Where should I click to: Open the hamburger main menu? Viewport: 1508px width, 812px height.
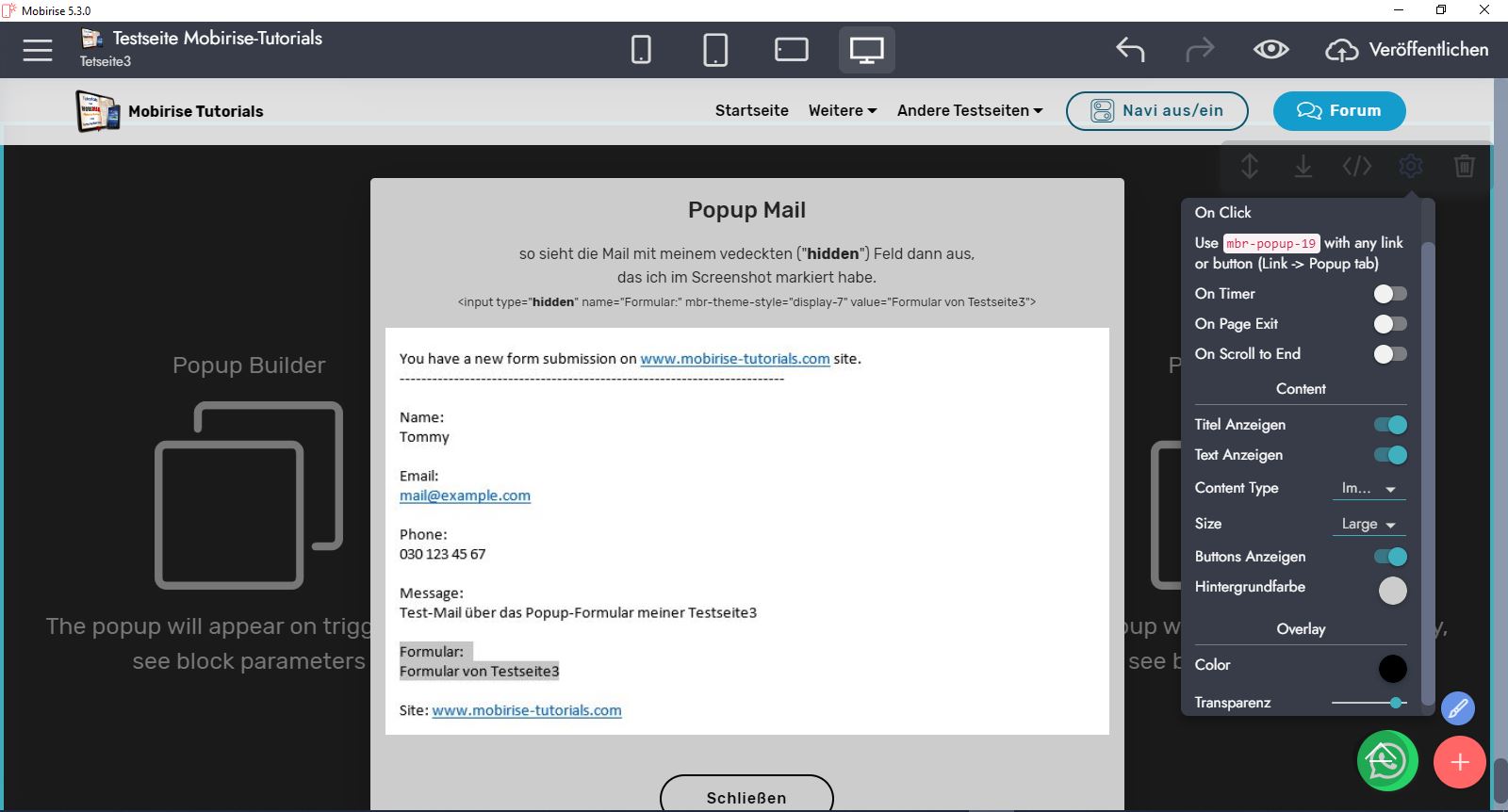pos(38,50)
